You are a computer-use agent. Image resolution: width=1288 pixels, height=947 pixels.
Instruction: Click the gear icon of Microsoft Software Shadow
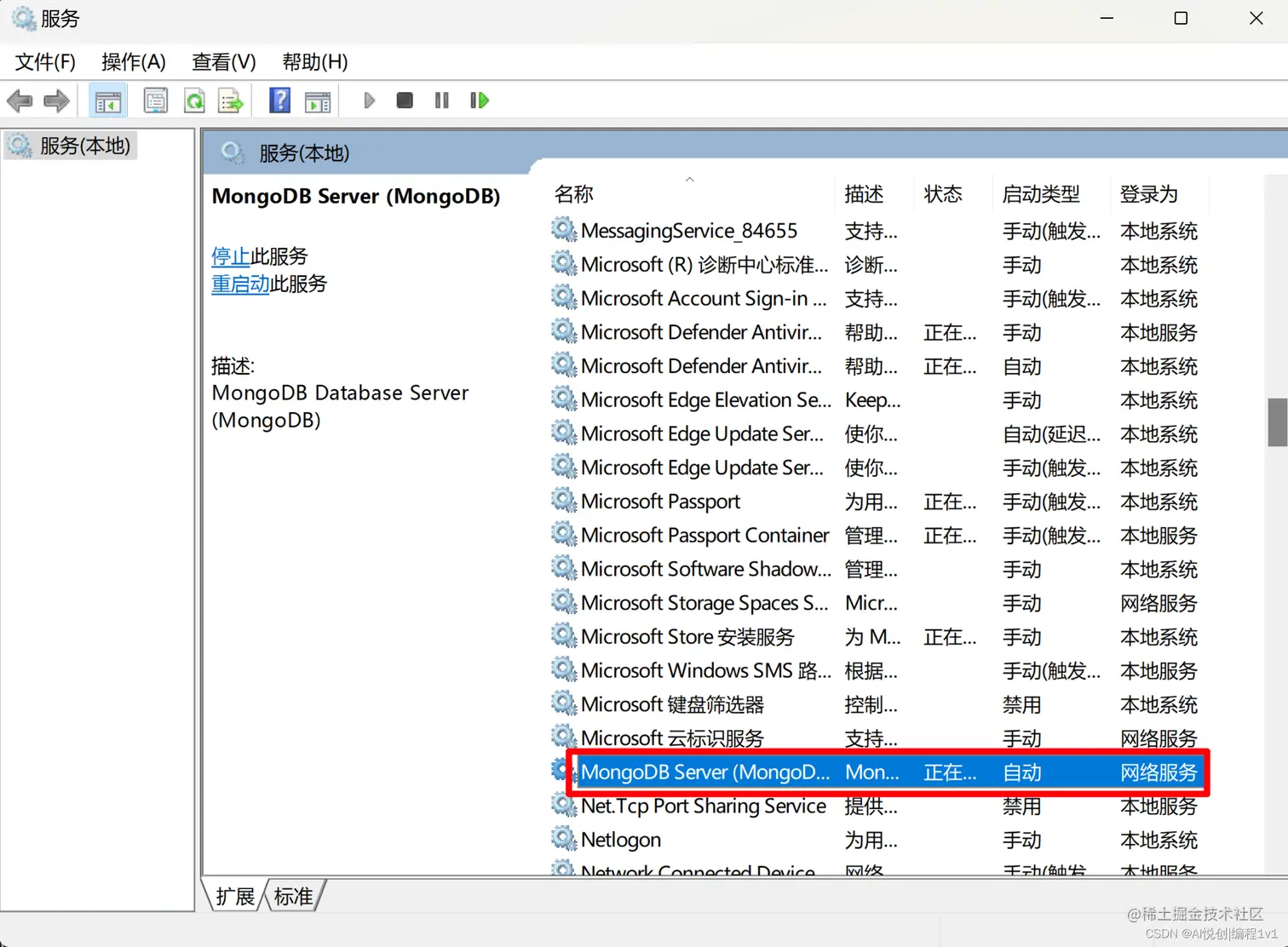coord(564,568)
